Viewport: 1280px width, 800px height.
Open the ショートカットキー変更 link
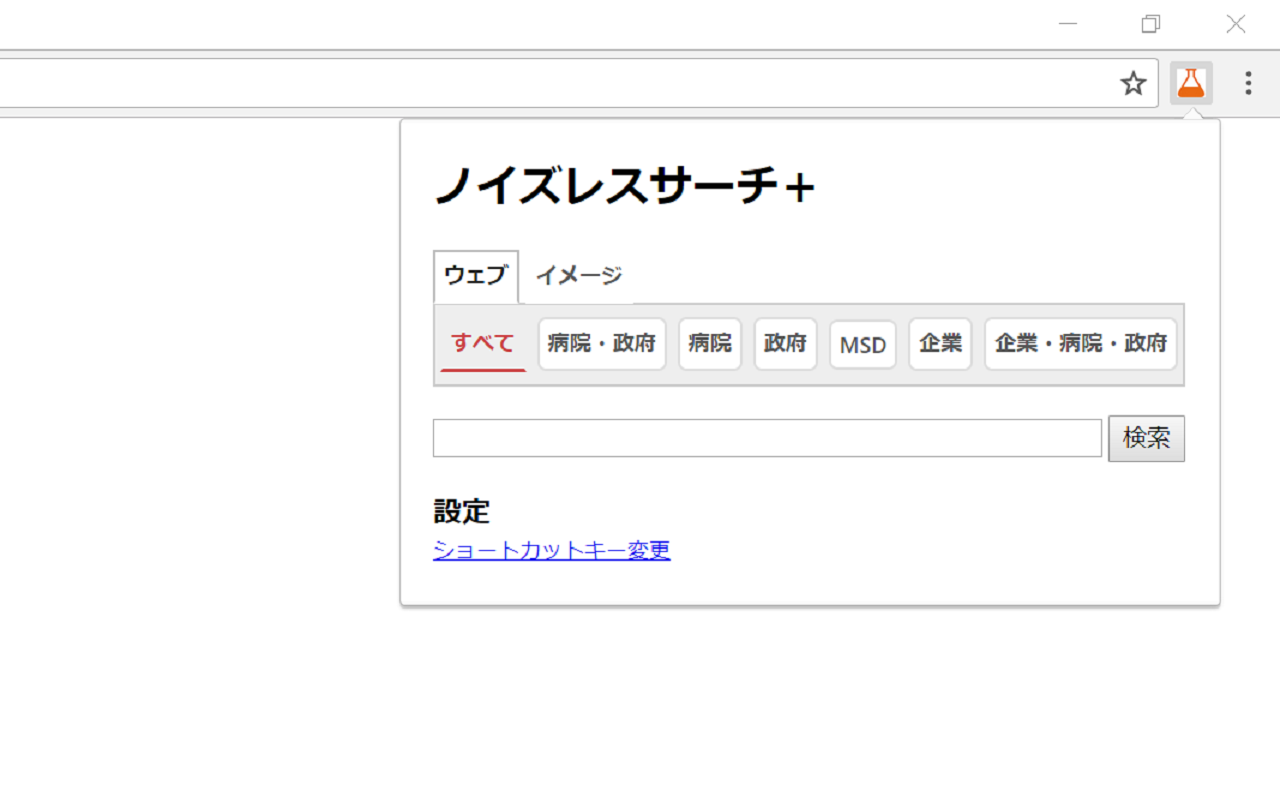click(552, 550)
